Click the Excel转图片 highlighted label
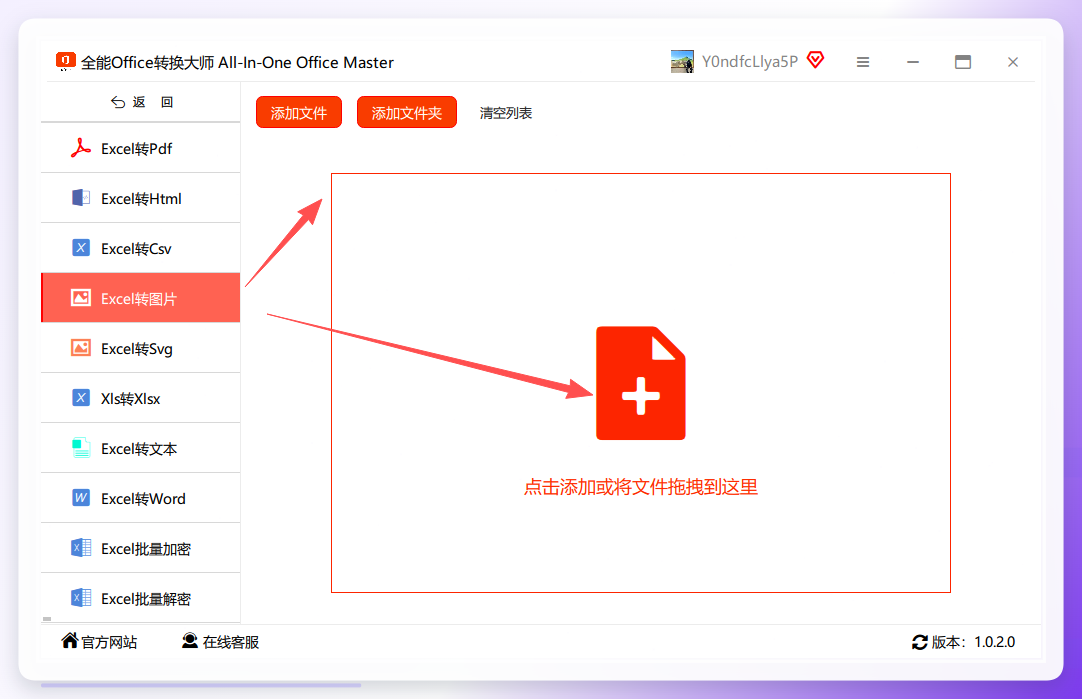 click(139, 299)
